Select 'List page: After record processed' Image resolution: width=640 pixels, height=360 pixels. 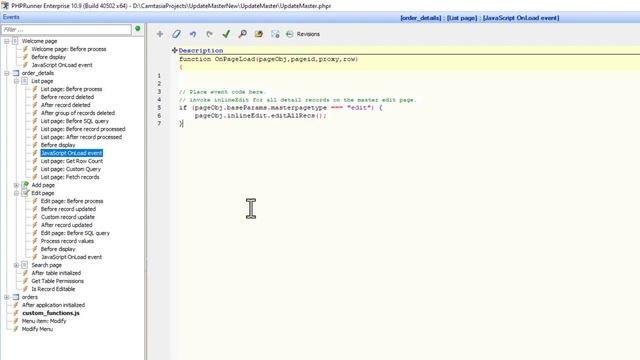[81, 137]
